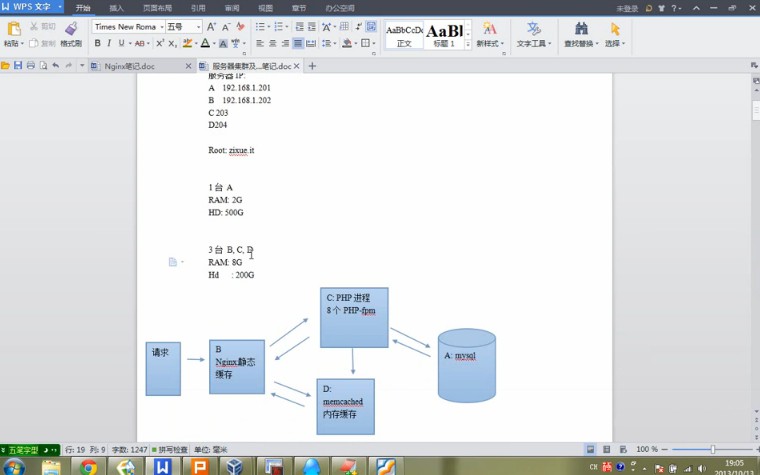The width and height of the screenshot is (760, 475).
Task: Click the numbered list icon
Action: point(278,27)
